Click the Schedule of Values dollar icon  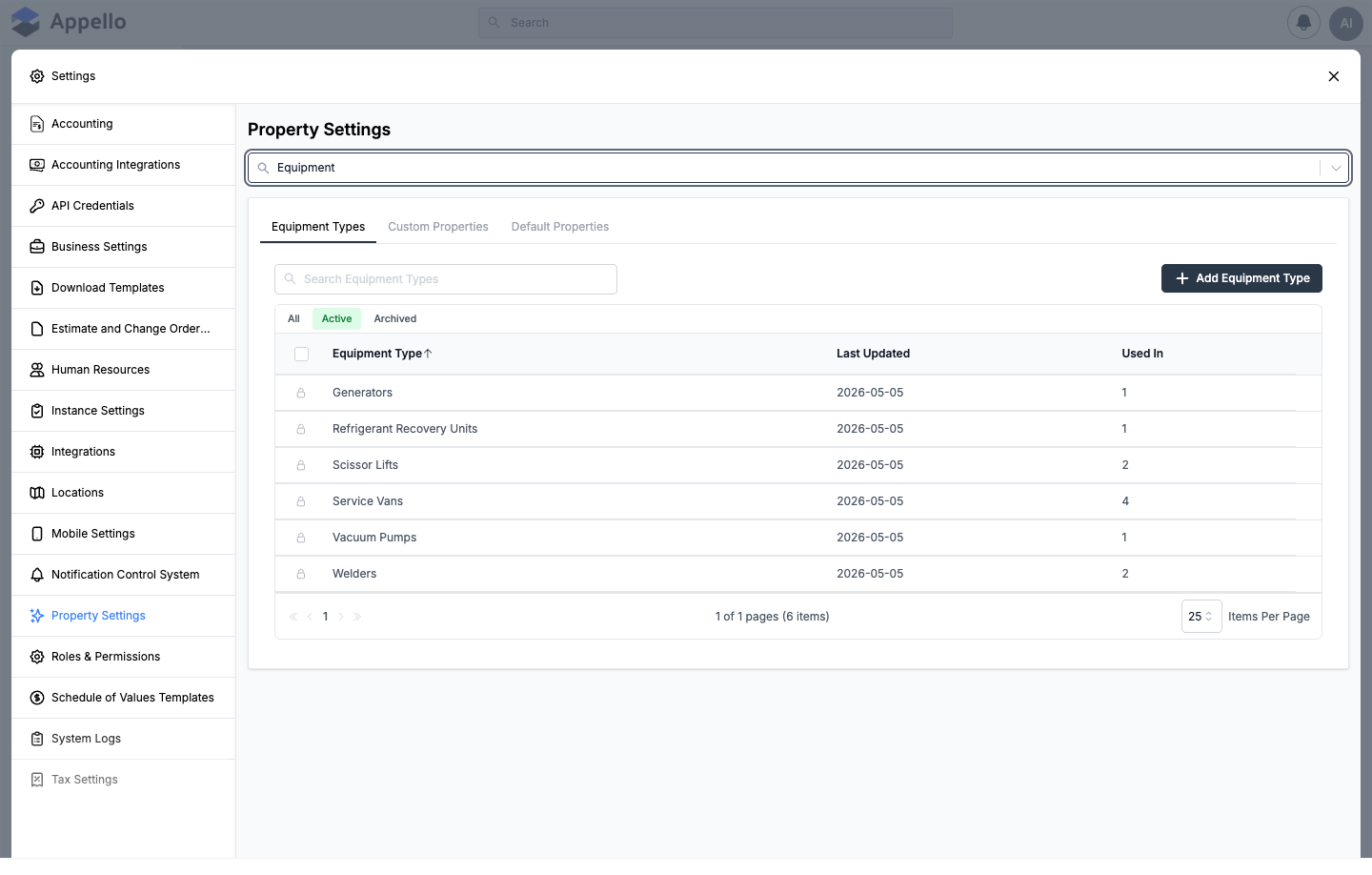click(x=37, y=698)
